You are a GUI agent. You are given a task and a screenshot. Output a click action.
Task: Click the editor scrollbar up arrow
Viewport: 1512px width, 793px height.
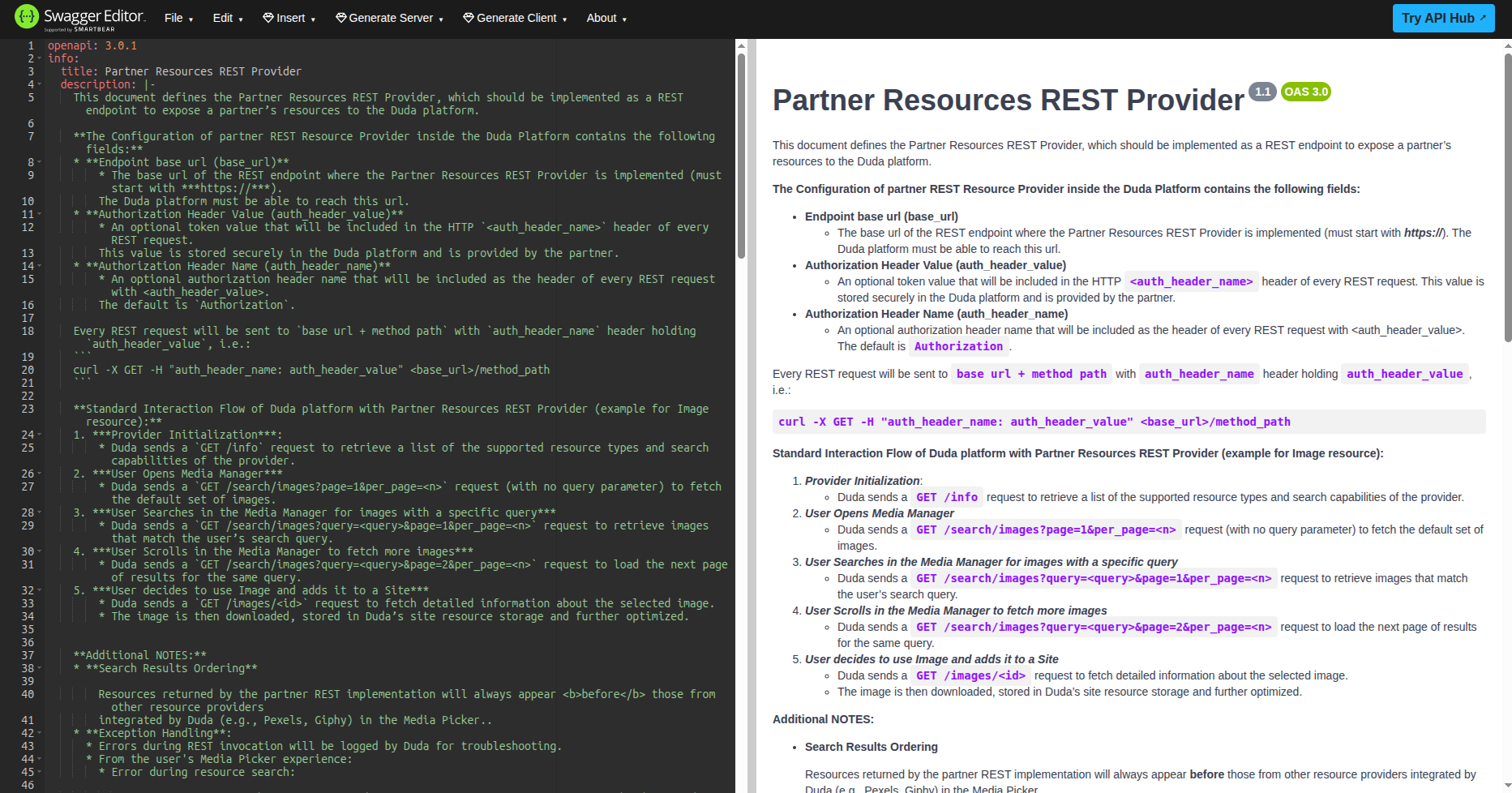[741, 46]
